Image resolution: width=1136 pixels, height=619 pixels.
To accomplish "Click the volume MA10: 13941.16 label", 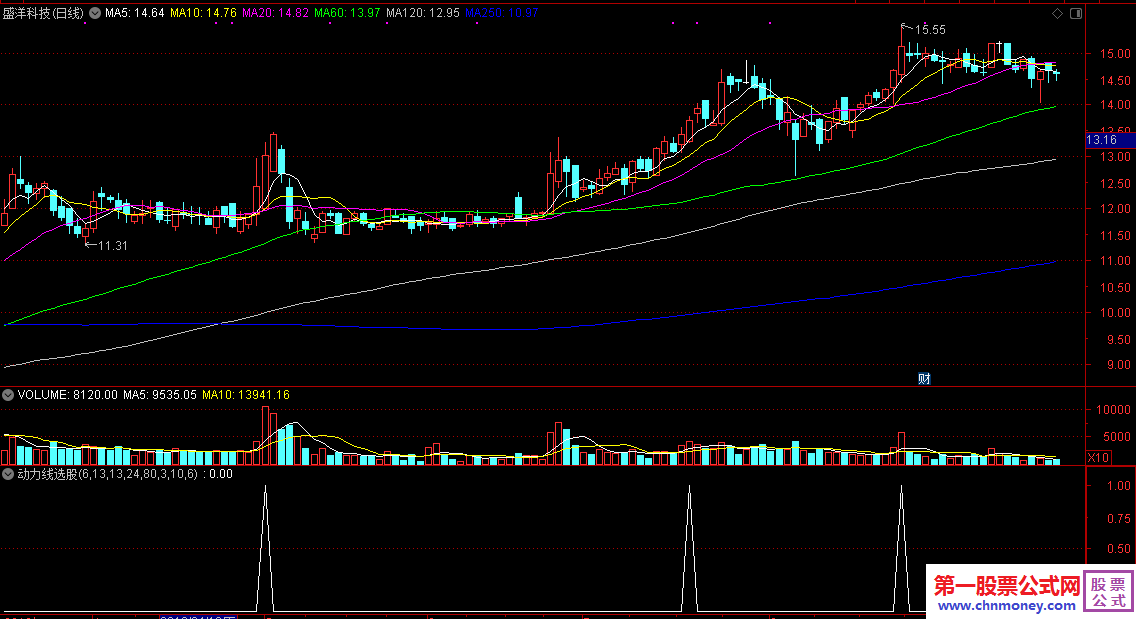I will [x=246, y=395].
